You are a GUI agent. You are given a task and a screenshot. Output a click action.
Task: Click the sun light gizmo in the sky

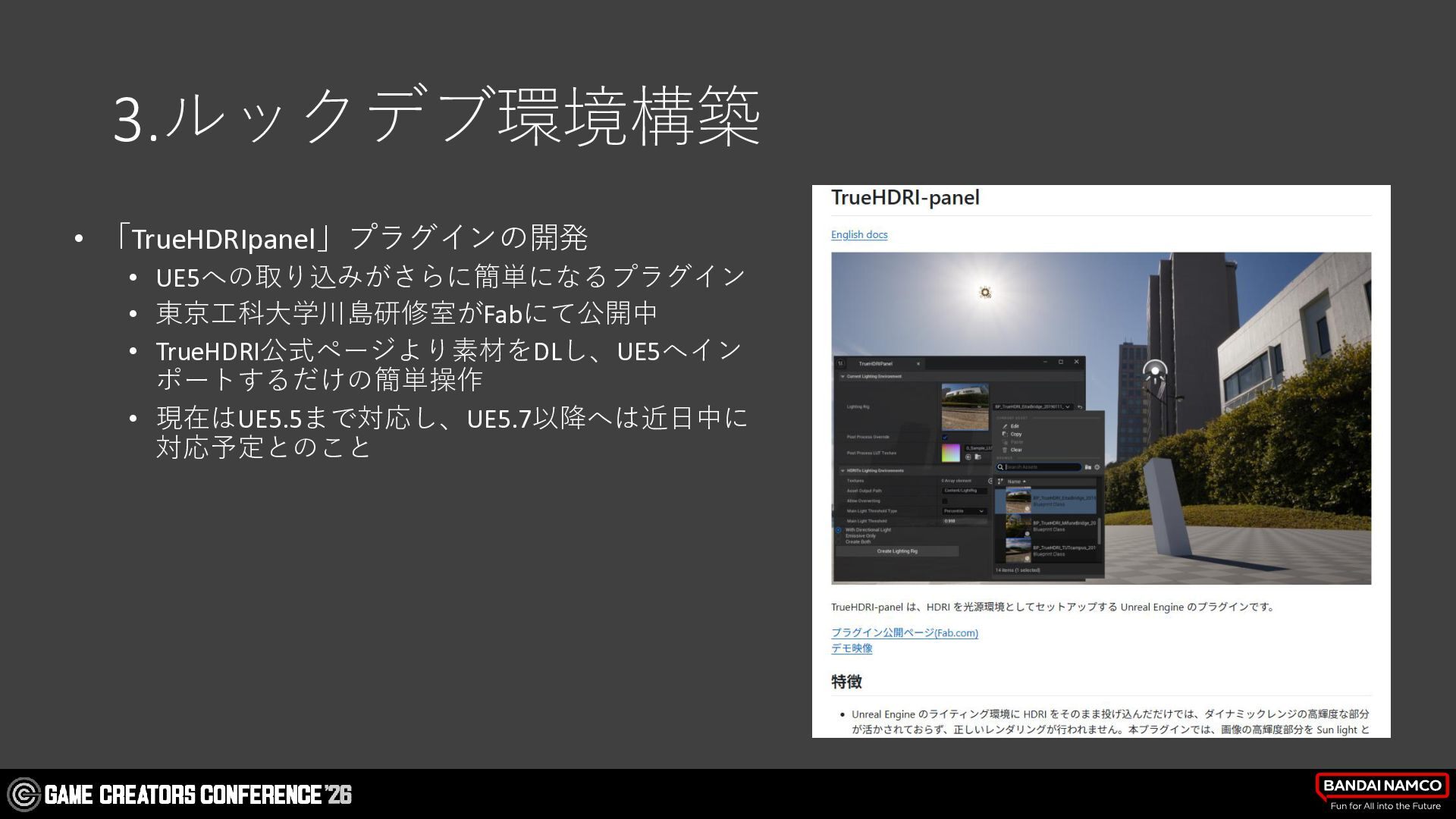(985, 293)
